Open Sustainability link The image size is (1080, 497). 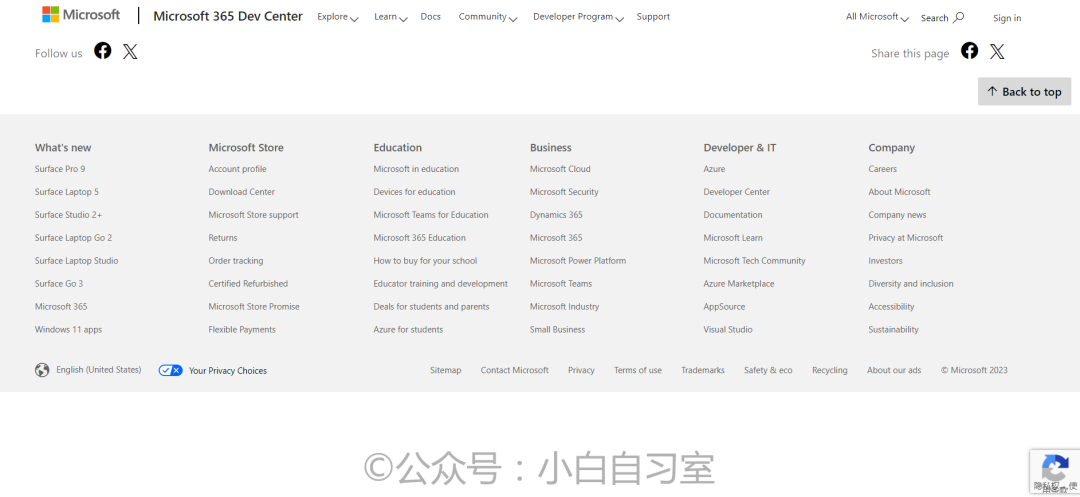point(893,330)
